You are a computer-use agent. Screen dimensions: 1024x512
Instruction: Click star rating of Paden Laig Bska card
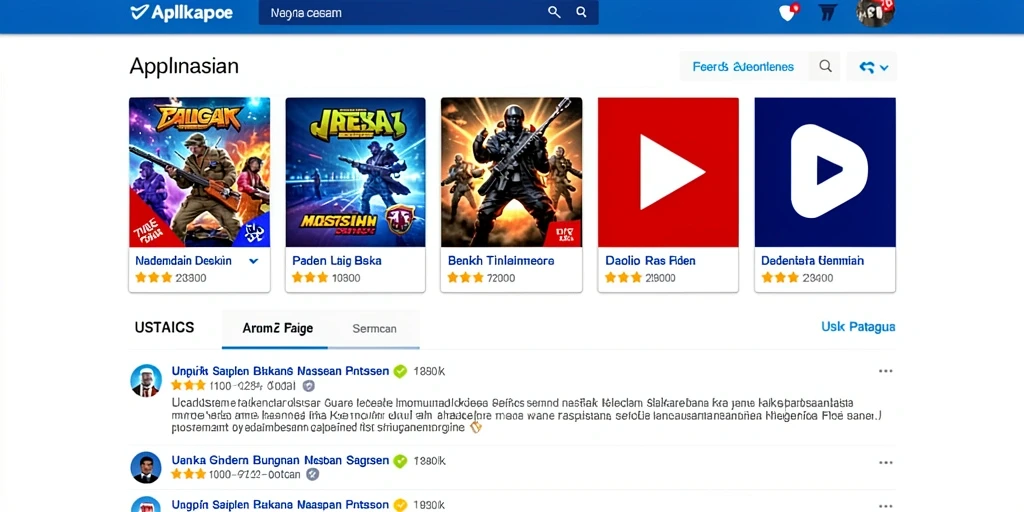310,278
